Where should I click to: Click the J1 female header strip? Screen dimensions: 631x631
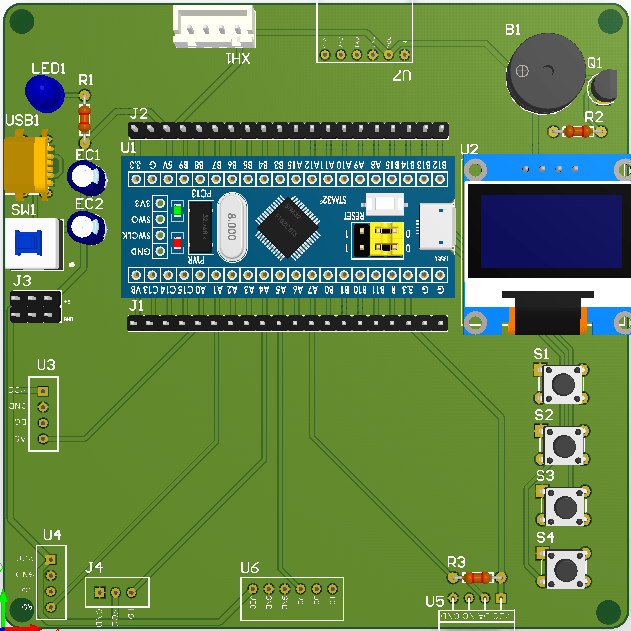click(287, 324)
